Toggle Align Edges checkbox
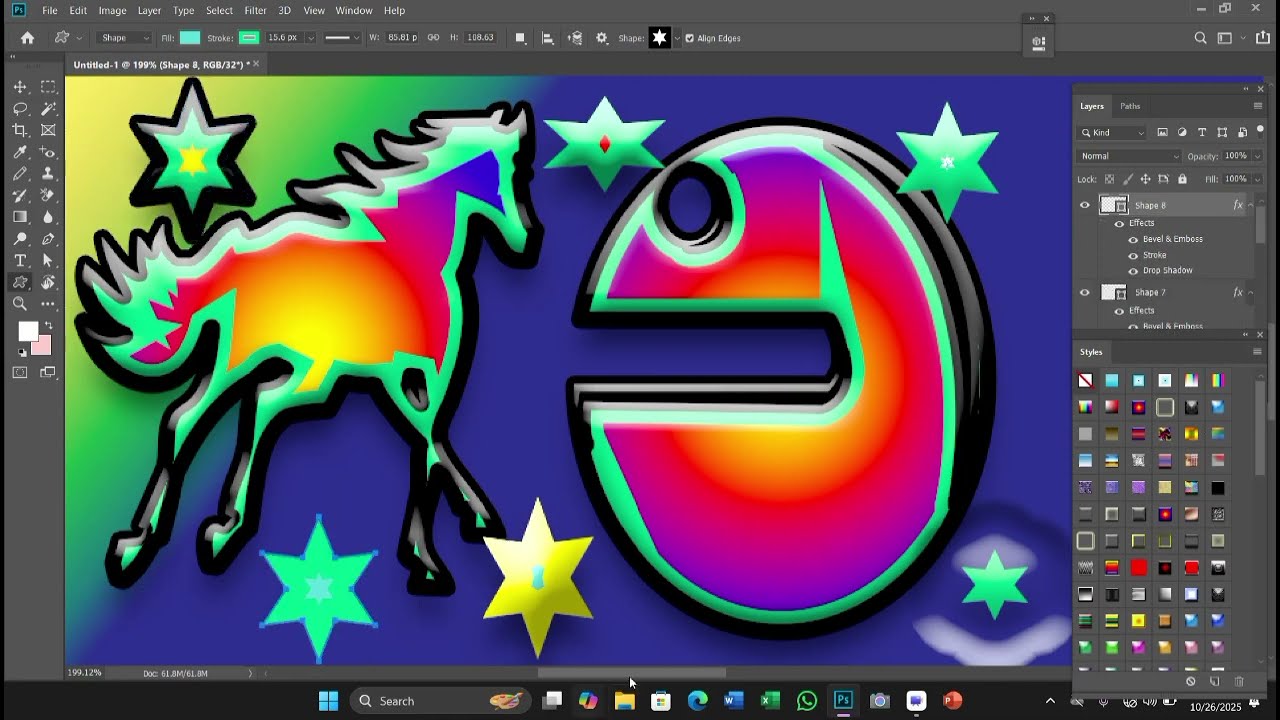 coord(689,38)
